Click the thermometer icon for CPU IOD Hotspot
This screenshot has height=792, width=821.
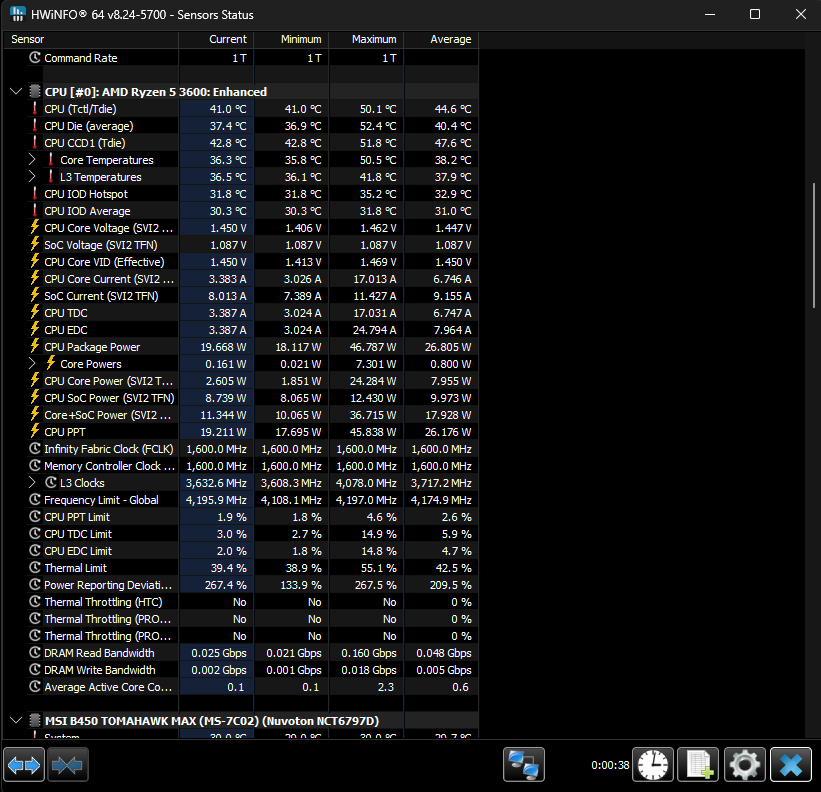coord(35,194)
